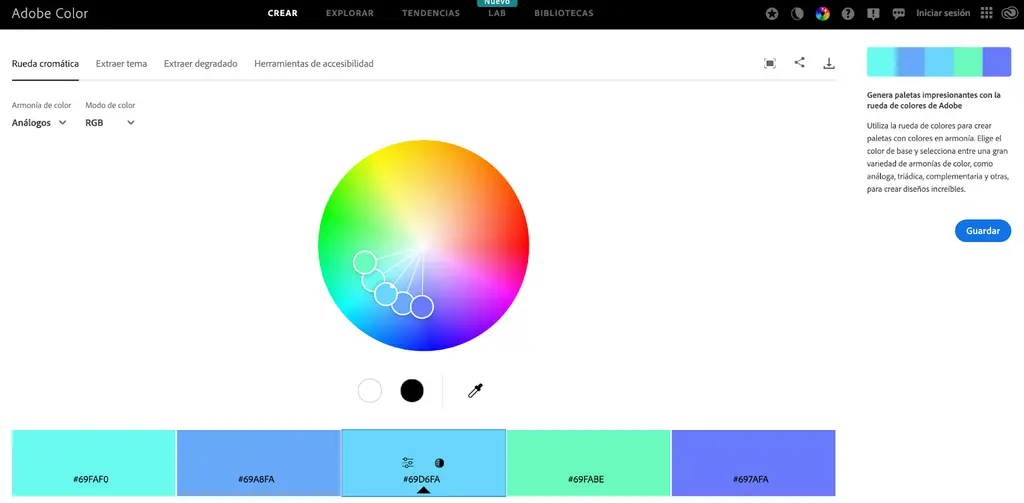Image resolution: width=1024 pixels, height=503 pixels.
Task: Click the Guardar button
Action: pyautogui.click(x=983, y=231)
